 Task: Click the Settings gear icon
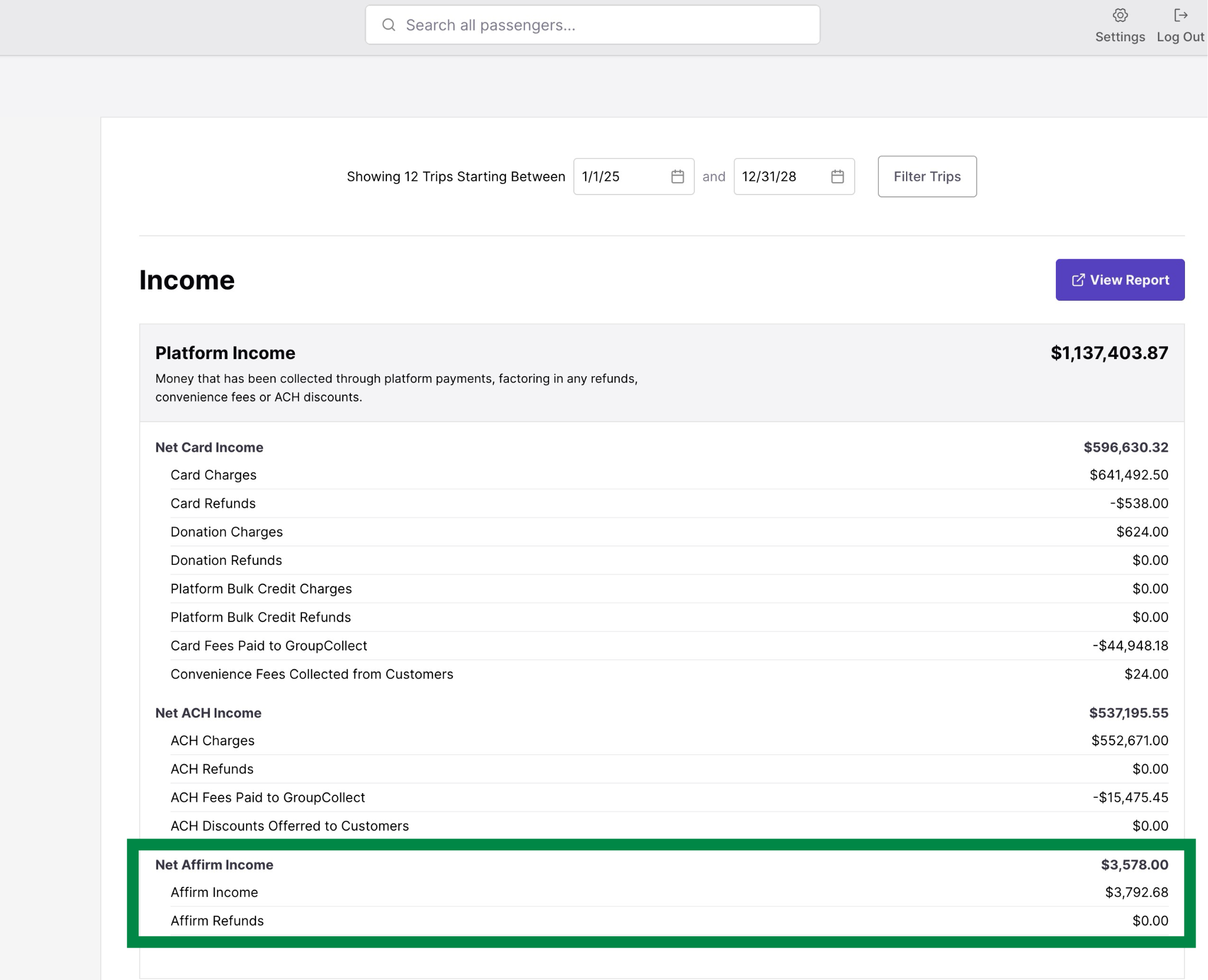[x=1120, y=15]
